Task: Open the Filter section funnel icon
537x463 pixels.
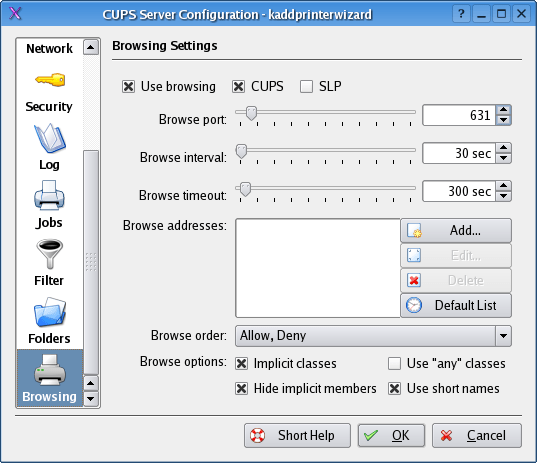Action: pyautogui.click(x=50, y=254)
